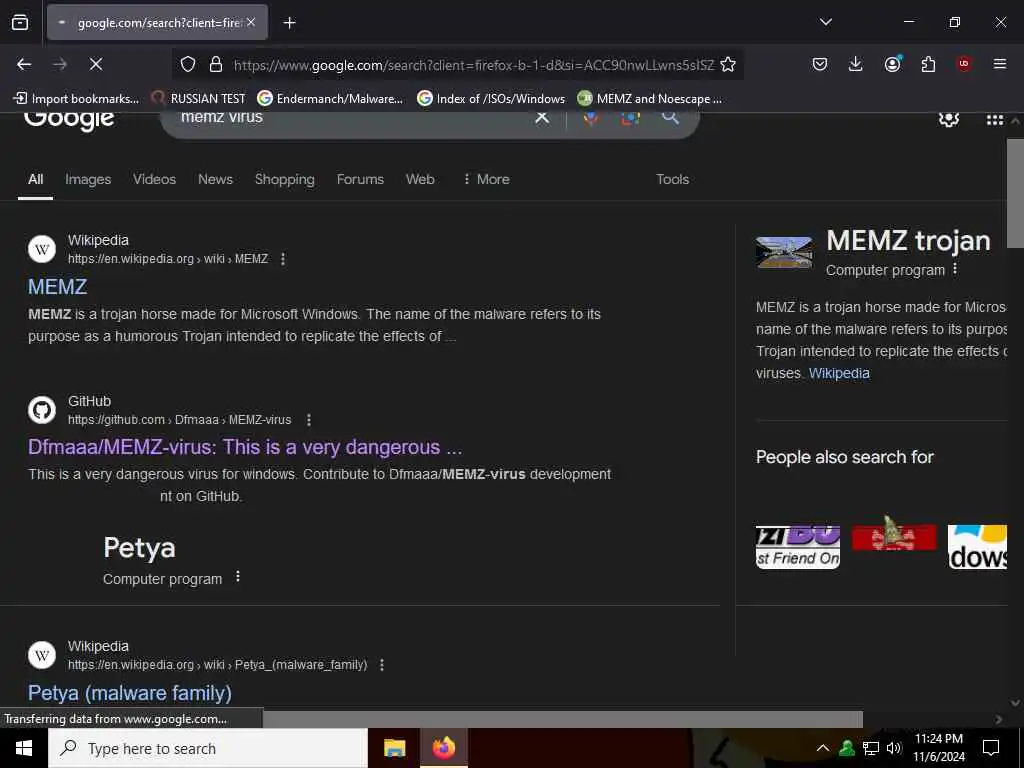Search by image with Lens
The image size is (1024, 768).
630,118
